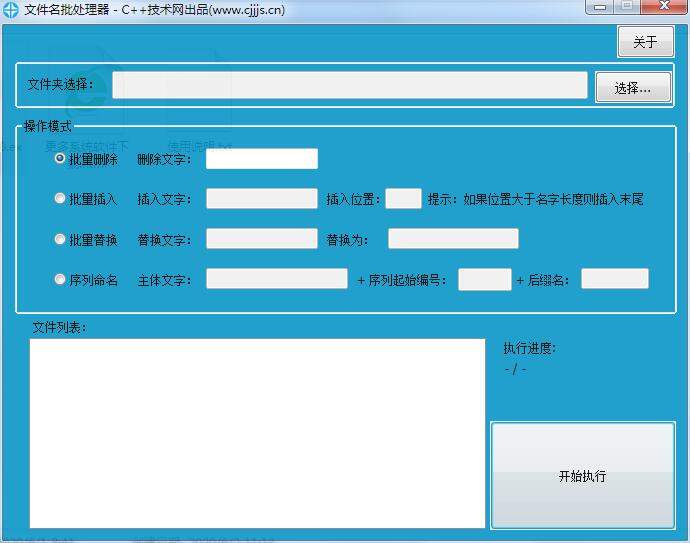Open the 关于 (About) dialog

pyautogui.click(x=645, y=42)
